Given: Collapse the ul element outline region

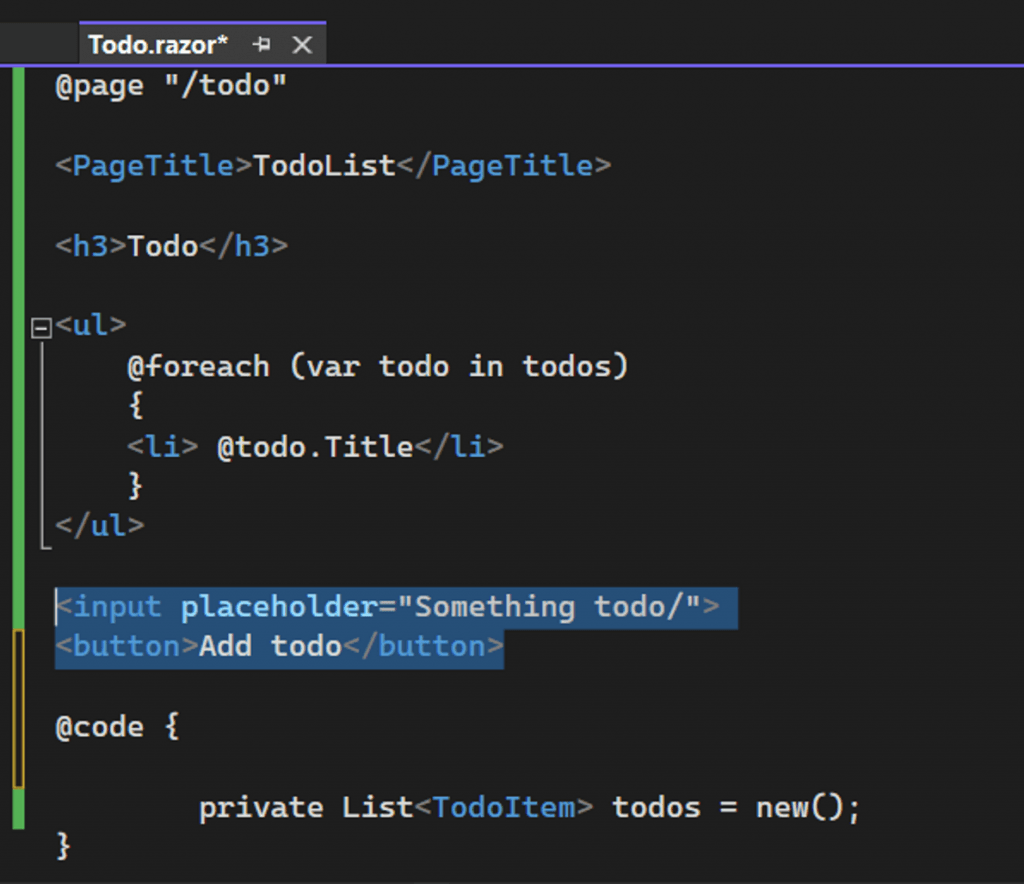Looking at the screenshot, I should click(40, 325).
